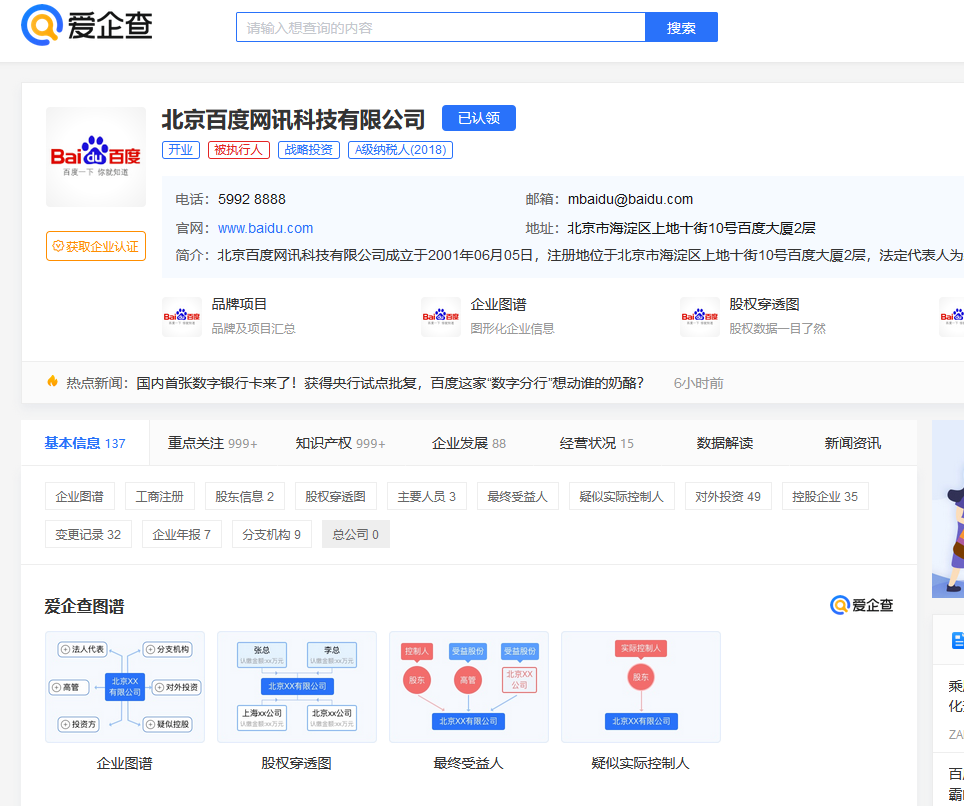
Task: Click the 股权穿透图 caption under the second diagram
Action: [x=296, y=763]
